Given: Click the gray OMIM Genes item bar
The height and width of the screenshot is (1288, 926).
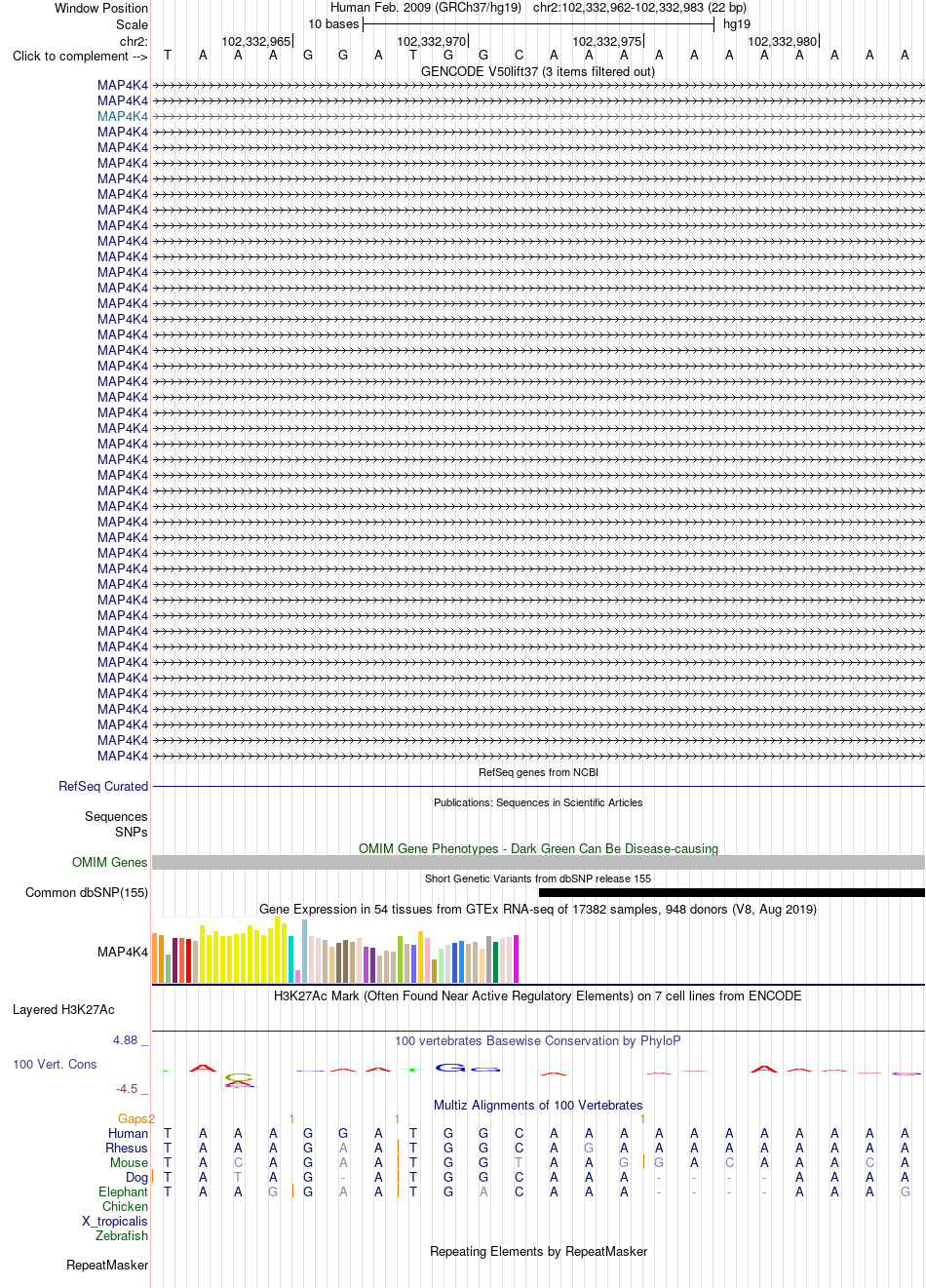Looking at the screenshot, I should click(538, 863).
